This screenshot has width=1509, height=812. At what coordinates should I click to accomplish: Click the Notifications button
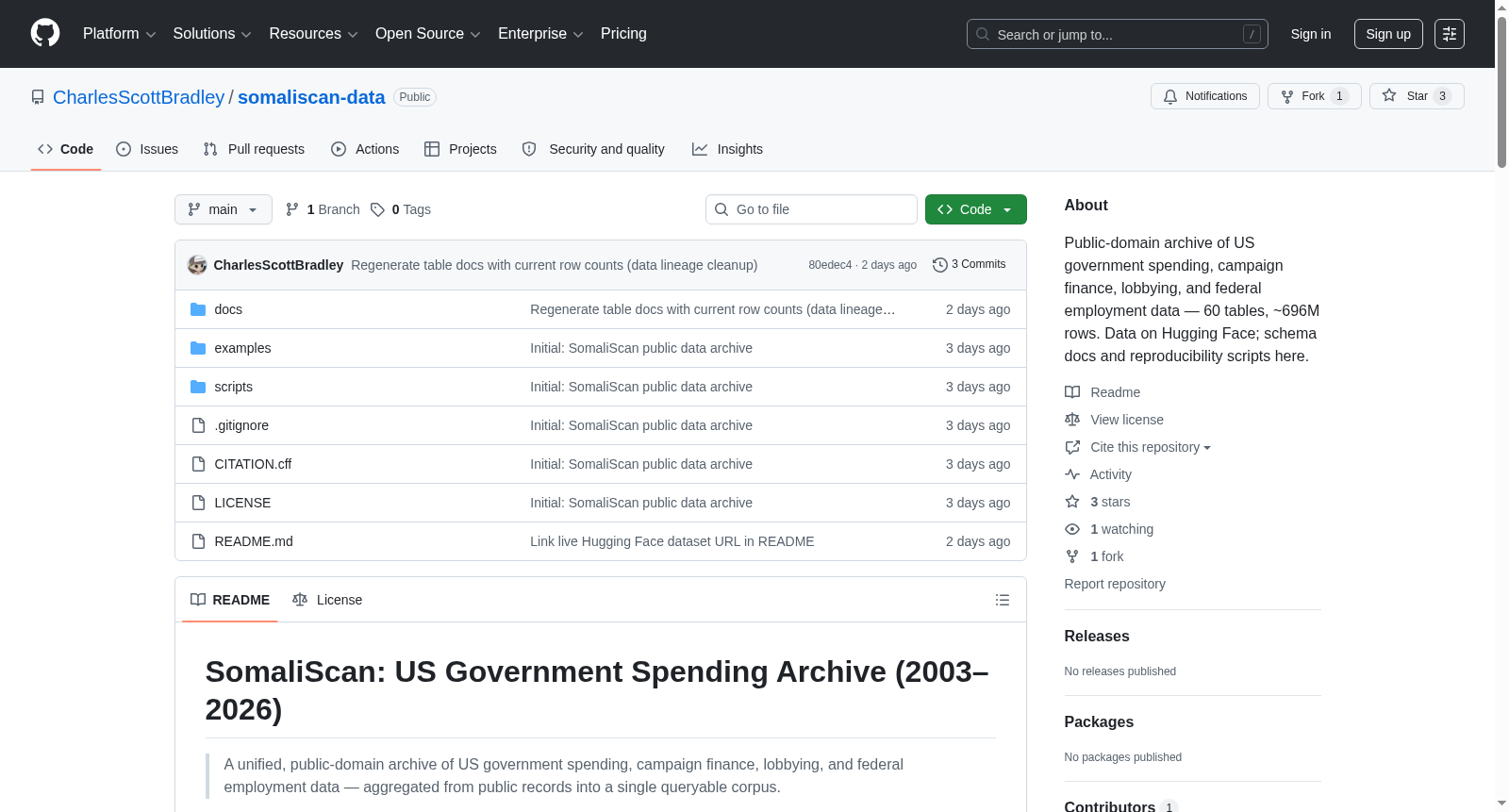[1205, 96]
